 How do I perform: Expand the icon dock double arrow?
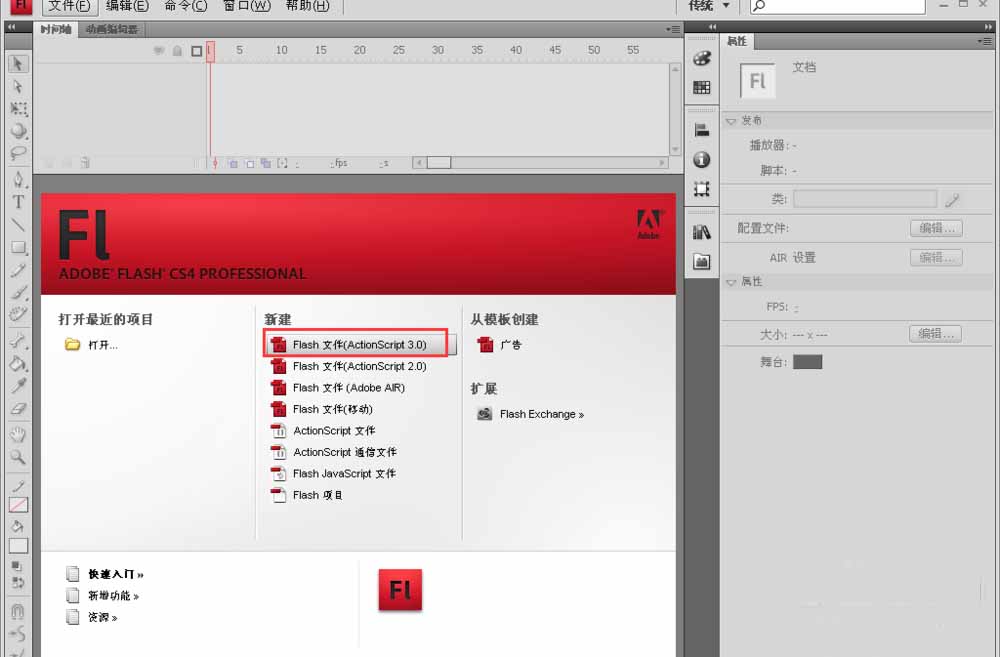click(712, 27)
